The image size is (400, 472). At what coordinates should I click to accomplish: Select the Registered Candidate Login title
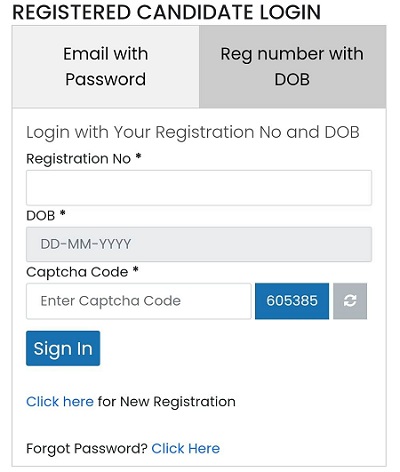[x=166, y=12]
